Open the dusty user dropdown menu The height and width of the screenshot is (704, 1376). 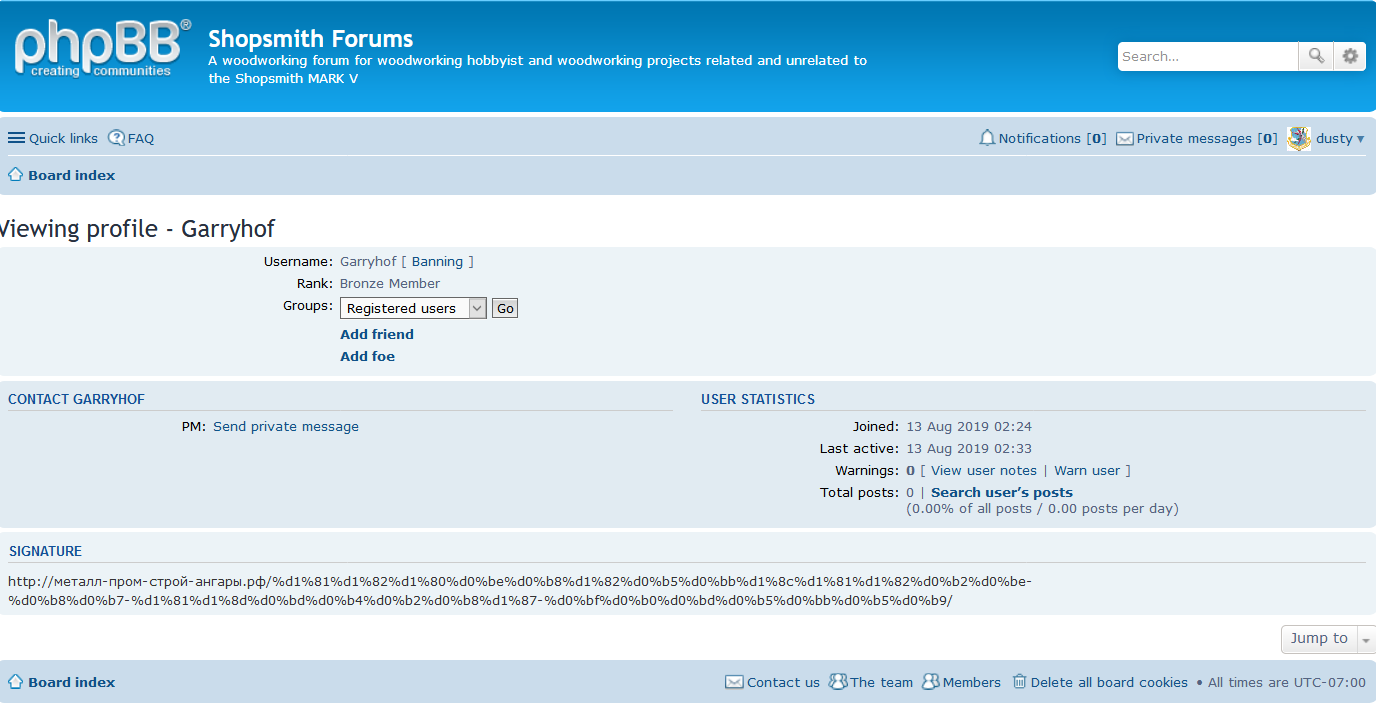(1340, 139)
